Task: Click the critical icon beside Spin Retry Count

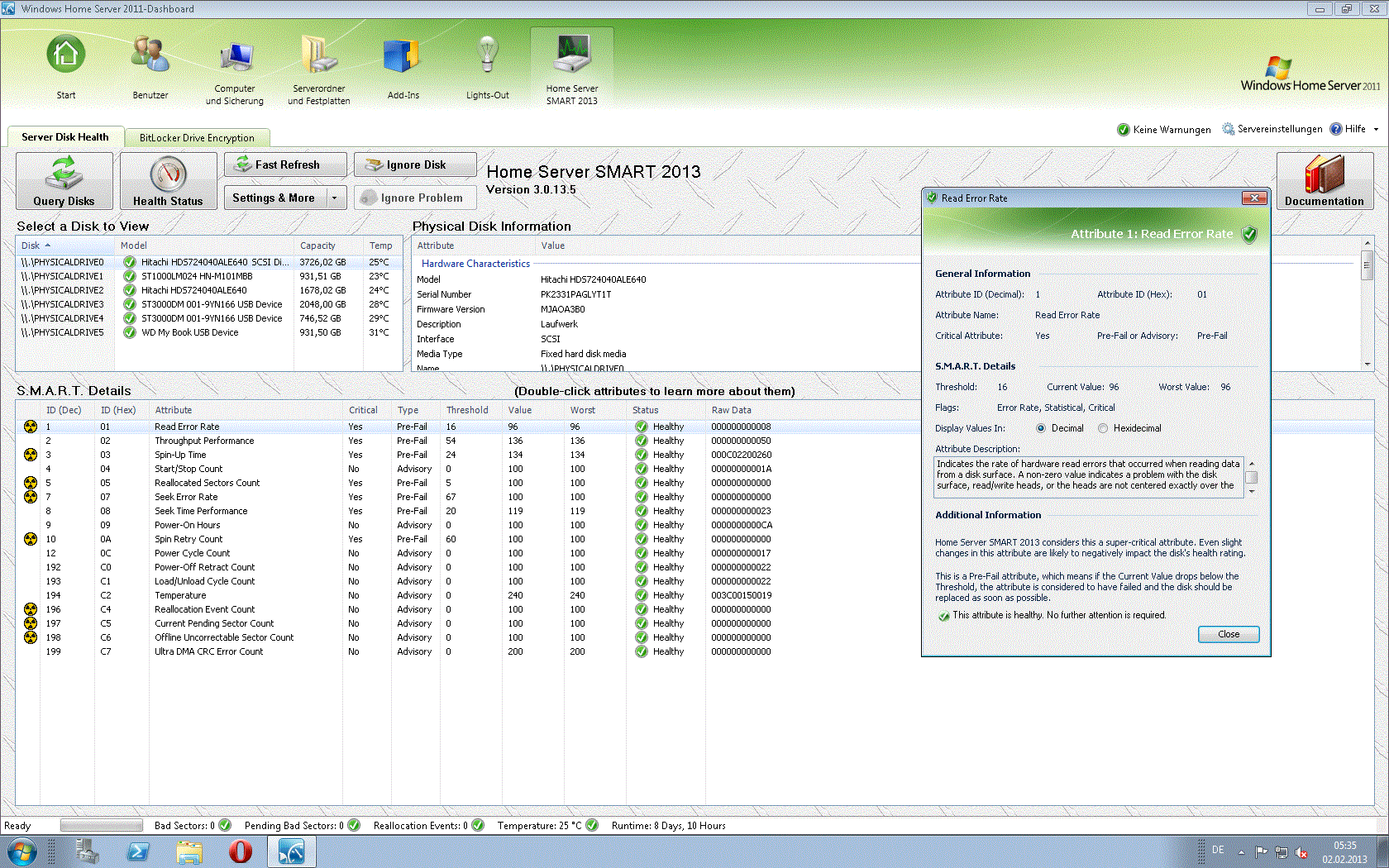Action: click(31, 539)
